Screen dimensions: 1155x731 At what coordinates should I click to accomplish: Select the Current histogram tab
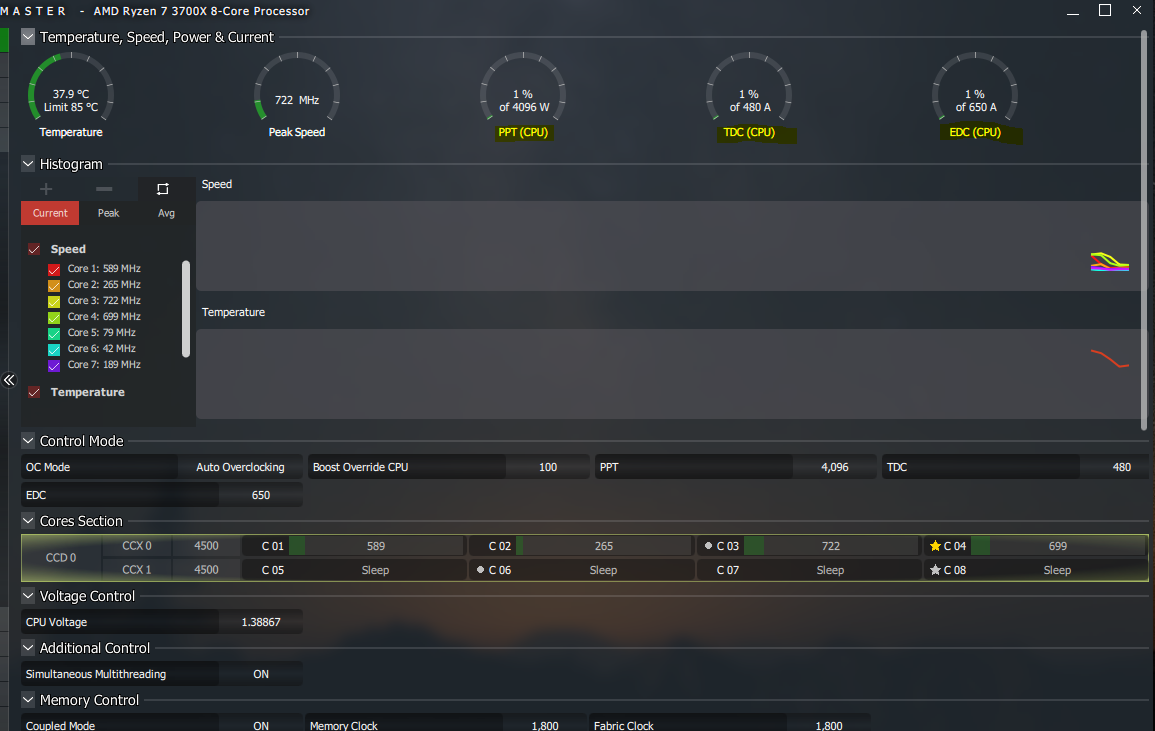coord(50,213)
